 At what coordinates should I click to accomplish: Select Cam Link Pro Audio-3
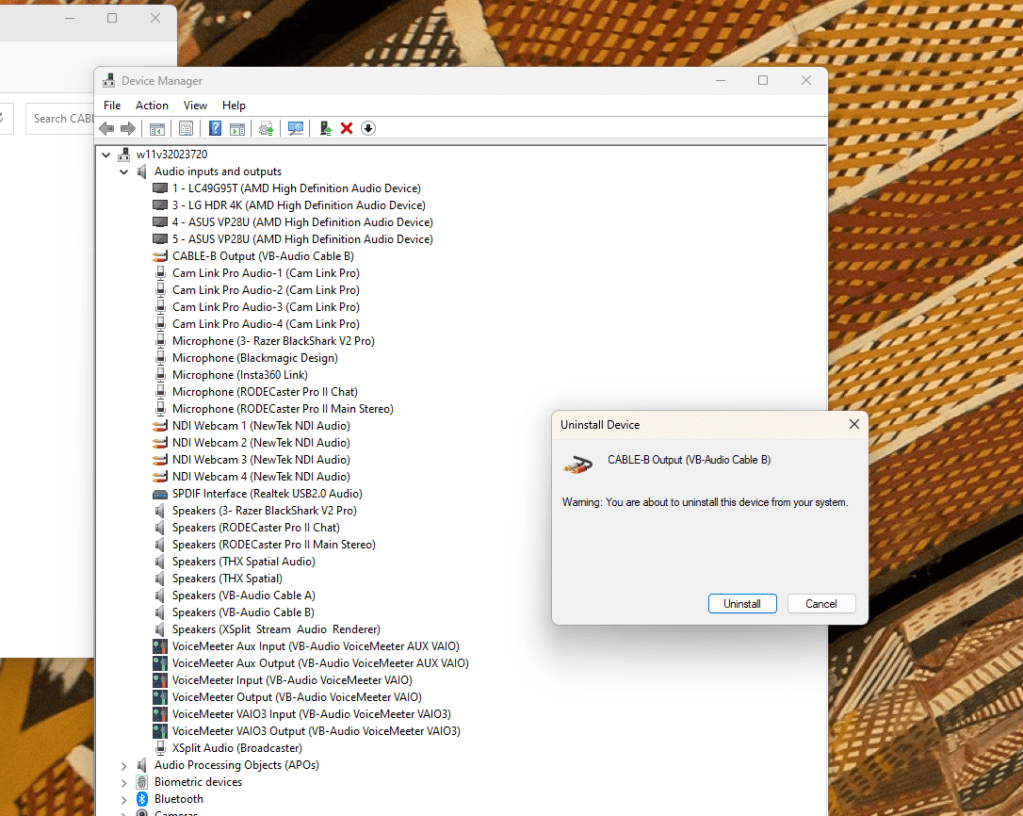click(x=266, y=307)
